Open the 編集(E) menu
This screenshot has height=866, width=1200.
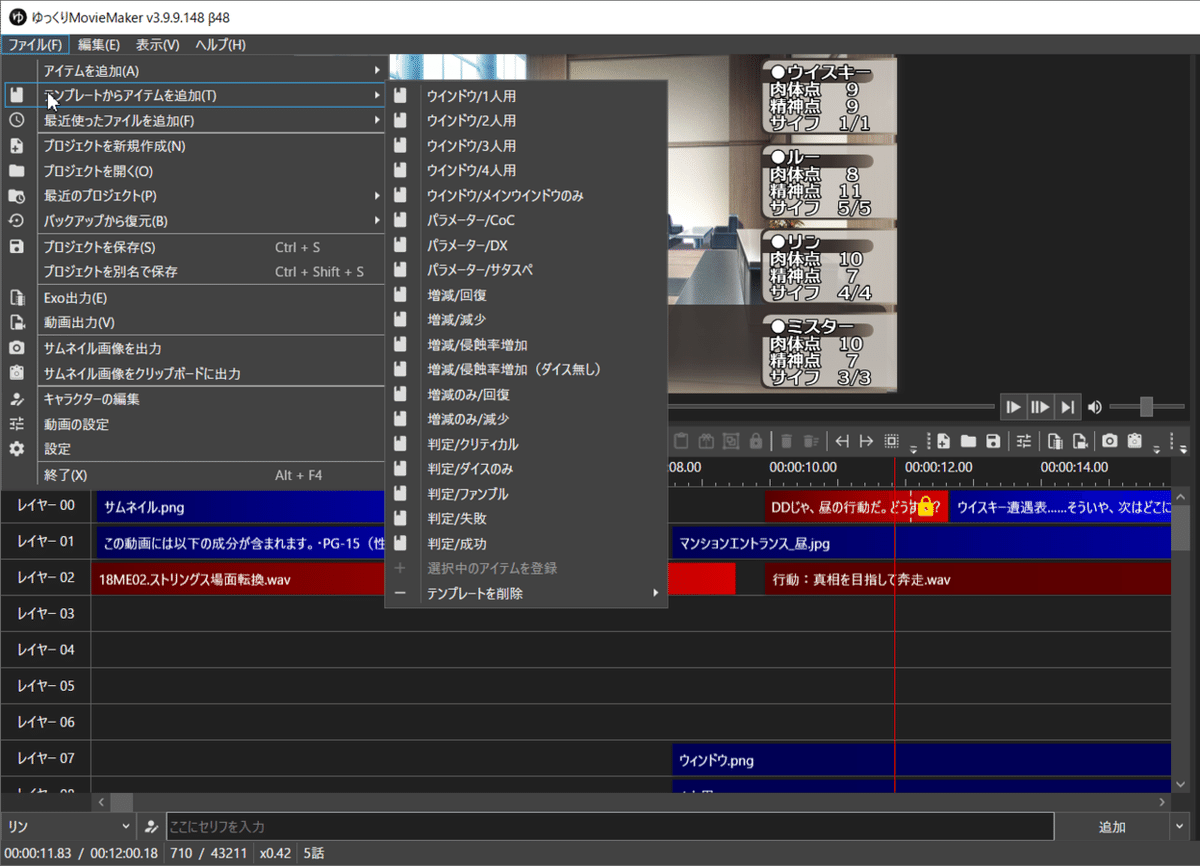(x=99, y=45)
